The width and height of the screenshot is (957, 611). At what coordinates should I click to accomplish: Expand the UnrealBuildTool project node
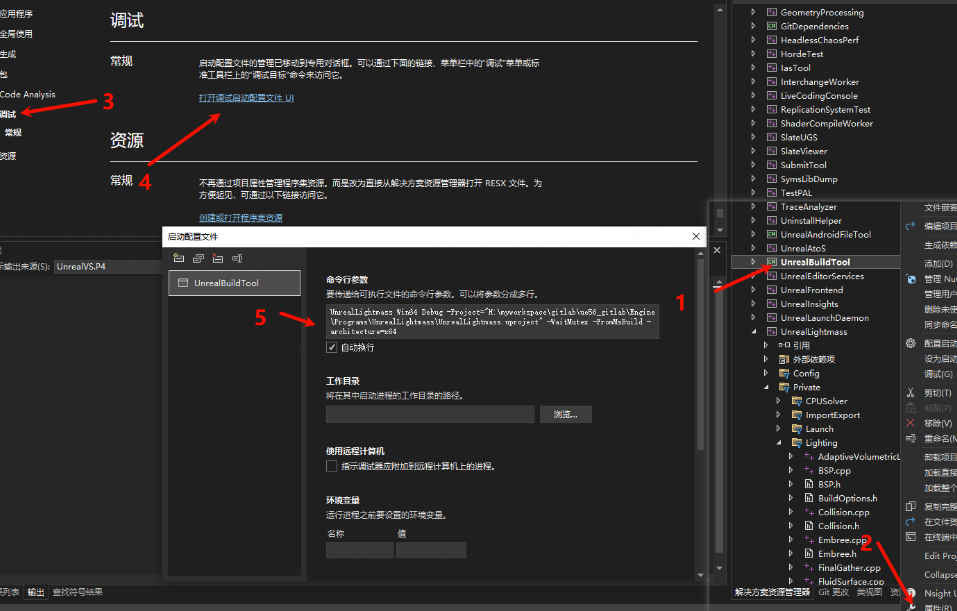[753, 262]
